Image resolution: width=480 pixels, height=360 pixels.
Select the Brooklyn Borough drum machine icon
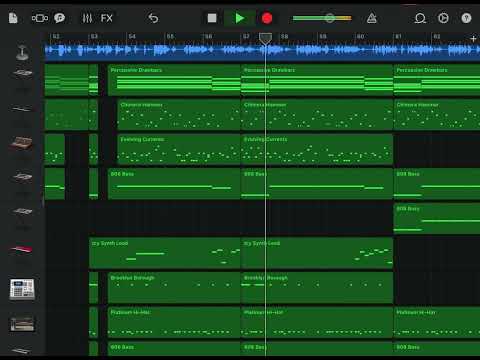click(22, 289)
